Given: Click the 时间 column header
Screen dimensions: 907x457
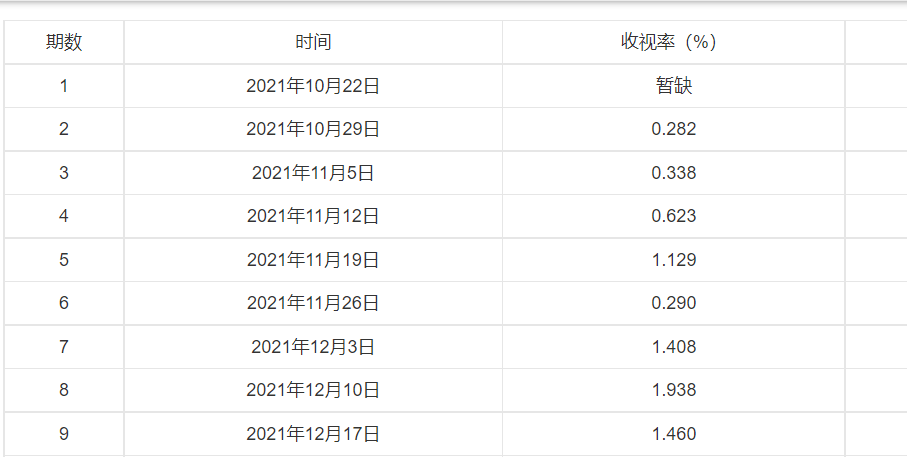Looking at the screenshot, I should pos(313,42).
